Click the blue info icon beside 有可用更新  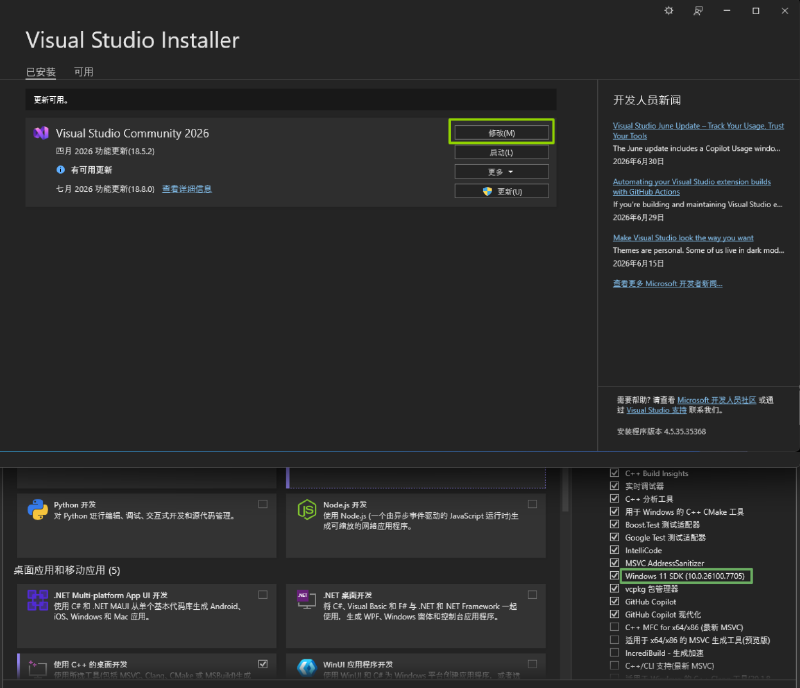click(x=61, y=169)
